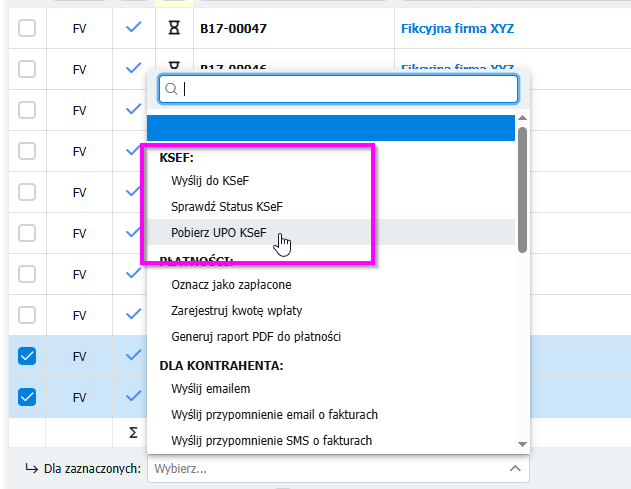The width and height of the screenshot is (631, 489).
Task: Click the dropdown list's vertical scrollbar thumb
Action: (522, 190)
